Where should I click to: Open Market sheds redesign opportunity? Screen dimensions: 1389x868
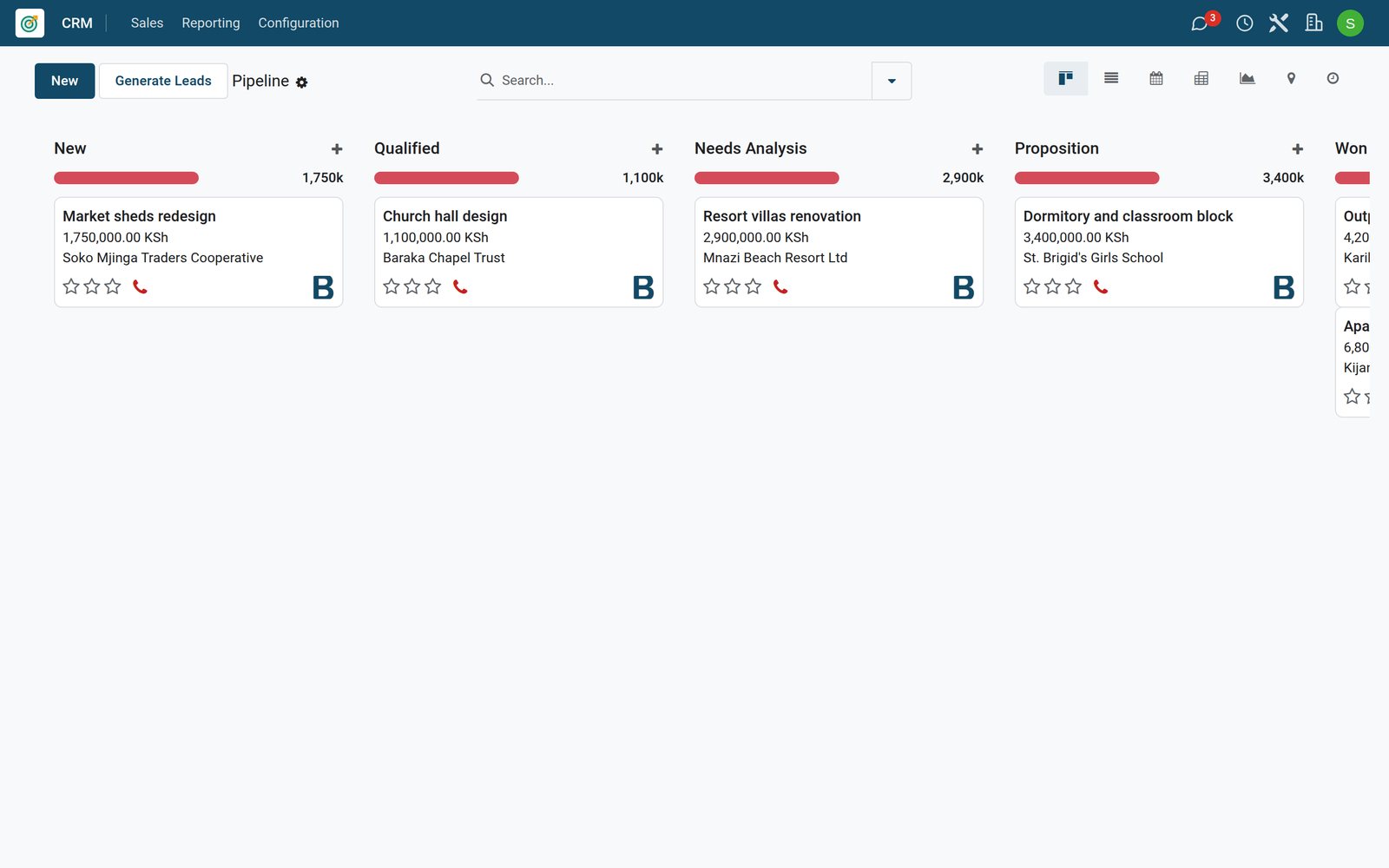pos(199,252)
